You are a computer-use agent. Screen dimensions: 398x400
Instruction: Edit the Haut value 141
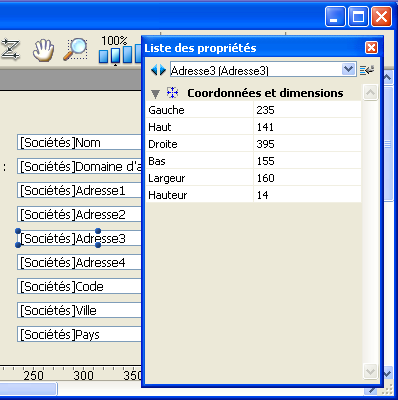(307, 127)
